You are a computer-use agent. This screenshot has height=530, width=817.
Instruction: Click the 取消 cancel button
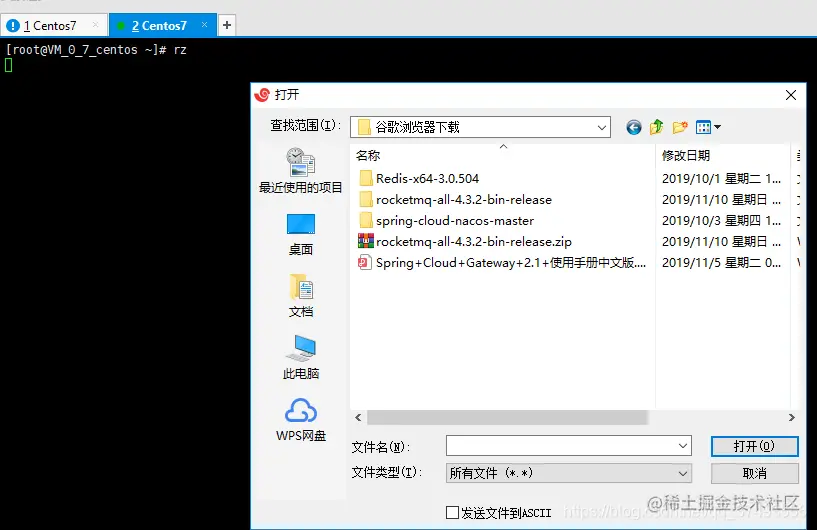[x=754, y=473]
